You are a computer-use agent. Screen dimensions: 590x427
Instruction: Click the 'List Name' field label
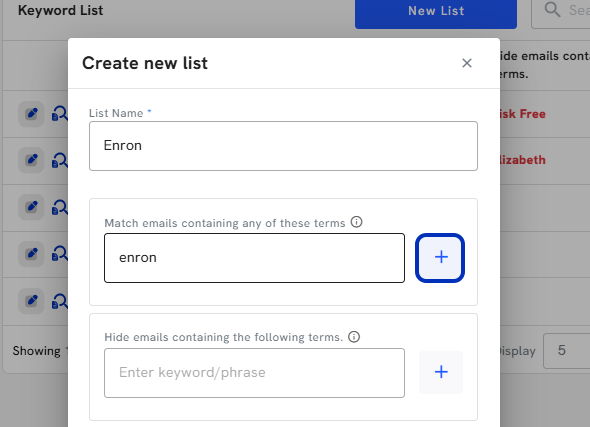click(116, 113)
